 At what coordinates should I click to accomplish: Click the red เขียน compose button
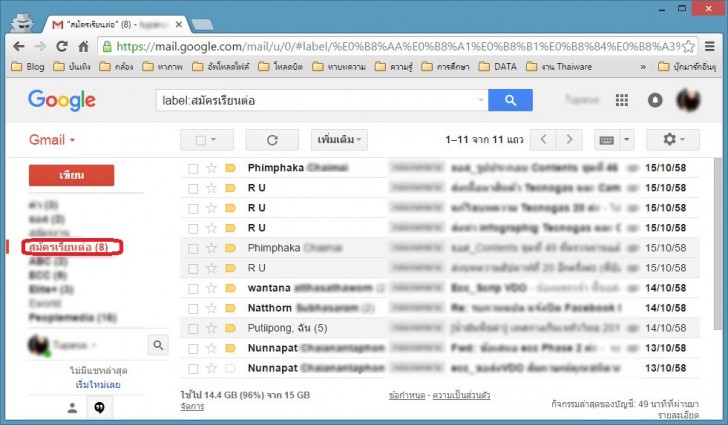tap(72, 175)
